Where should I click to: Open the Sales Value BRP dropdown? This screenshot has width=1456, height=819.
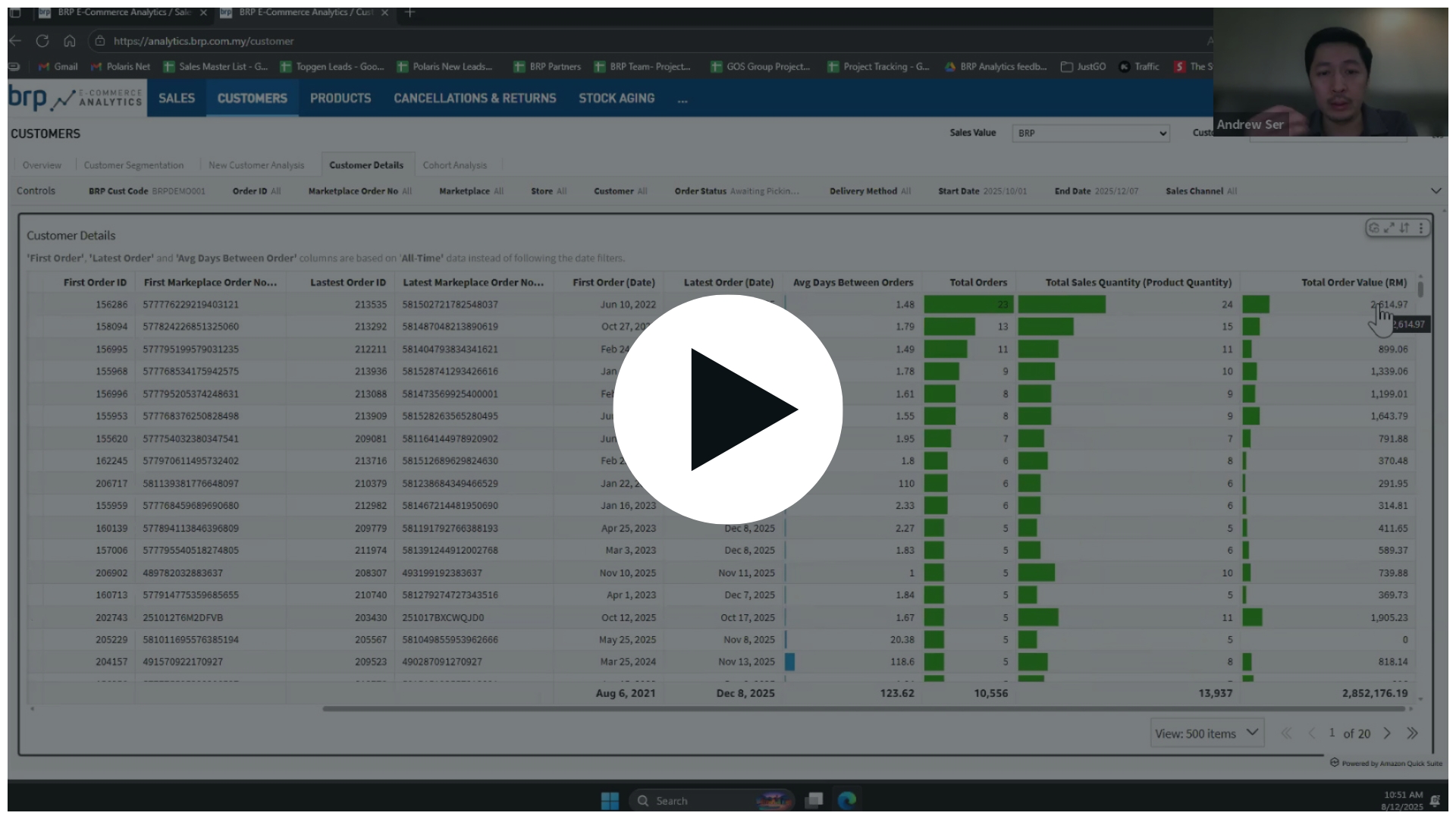point(1090,133)
